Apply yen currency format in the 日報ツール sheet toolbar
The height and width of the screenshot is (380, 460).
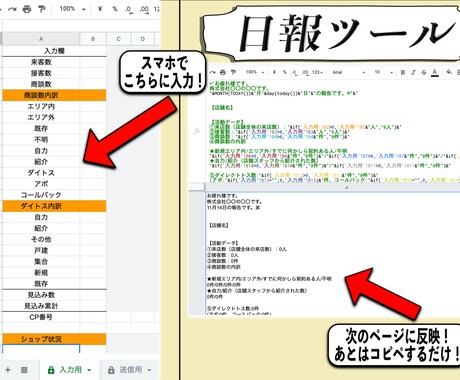pos(274,72)
